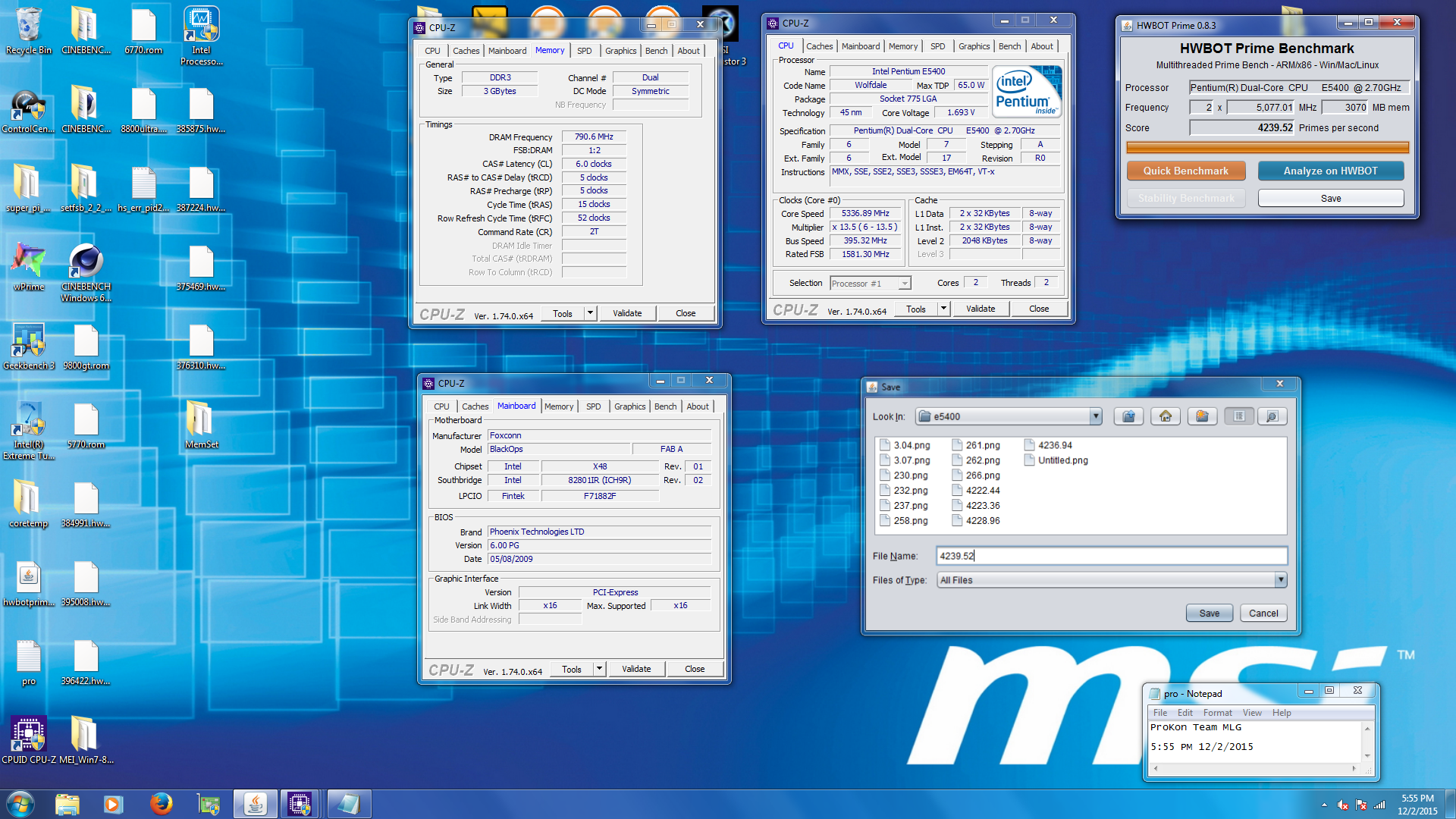The width and height of the screenshot is (1456, 819).
Task: Select setfsb_2_2 folder on desktop
Action: click(x=86, y=190)
